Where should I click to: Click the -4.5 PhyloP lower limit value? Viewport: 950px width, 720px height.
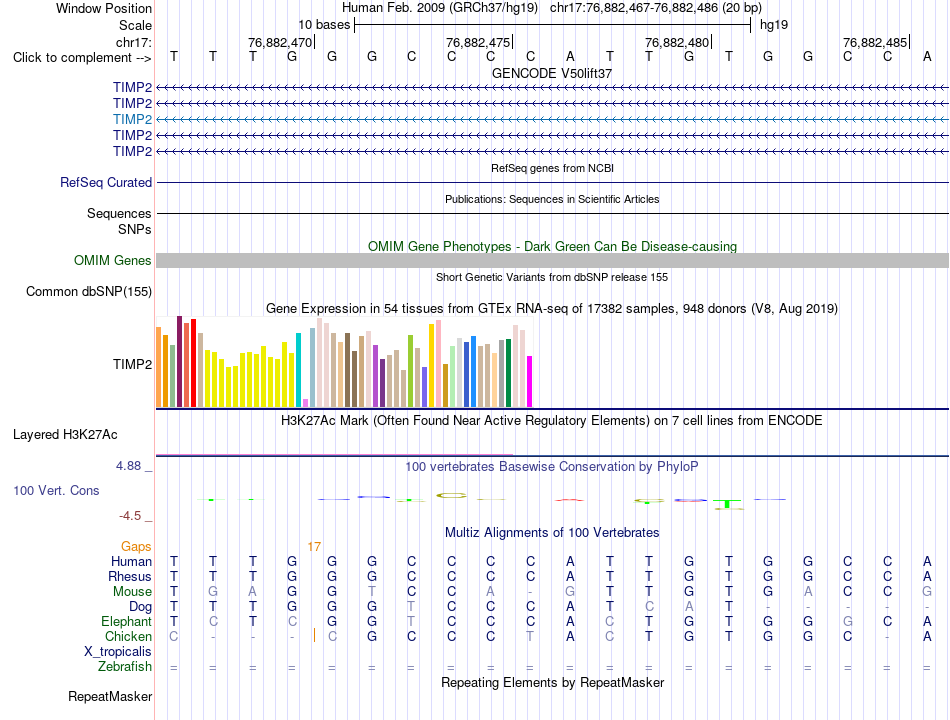[130, 516]
